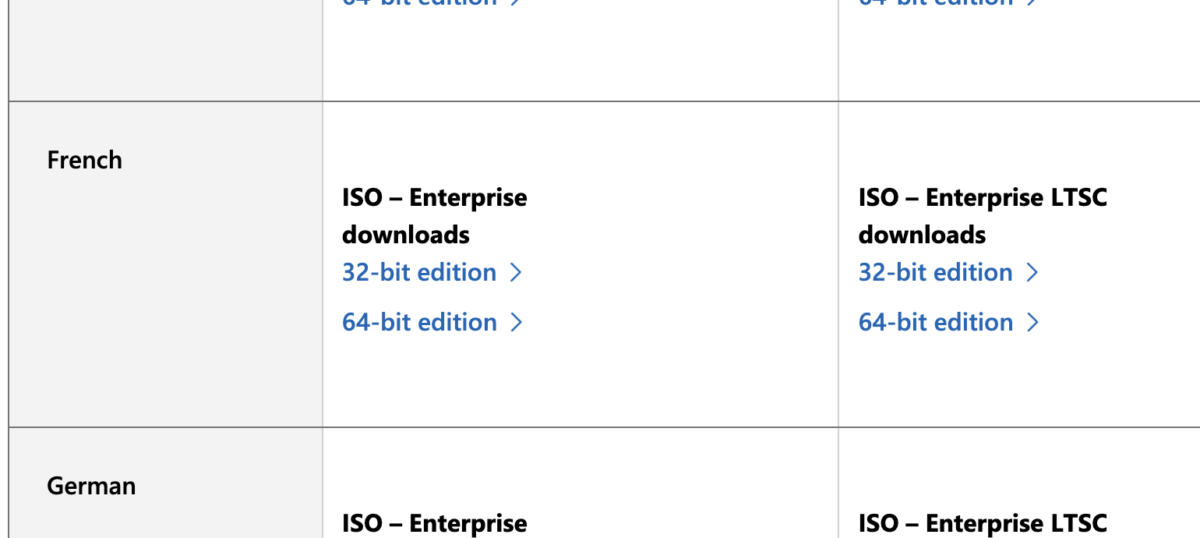Click French "ISO – Enterprise downloads" heading

434,216
